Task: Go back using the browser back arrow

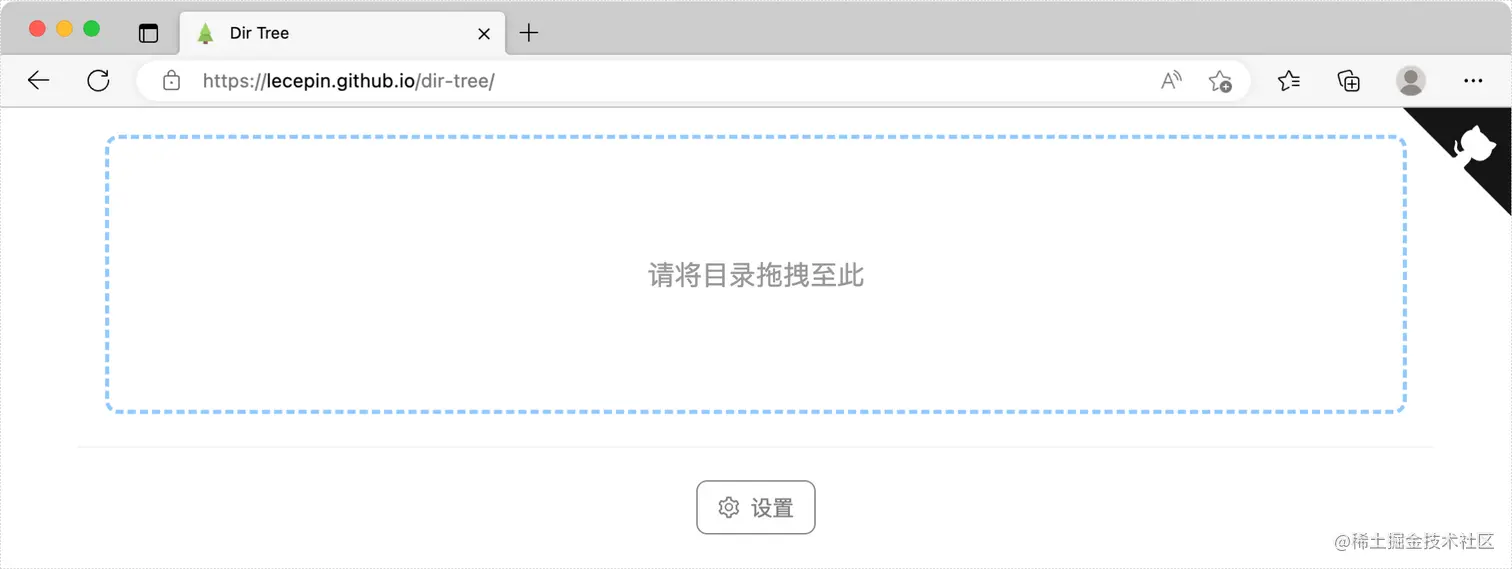Action: [x=39, y=81]
